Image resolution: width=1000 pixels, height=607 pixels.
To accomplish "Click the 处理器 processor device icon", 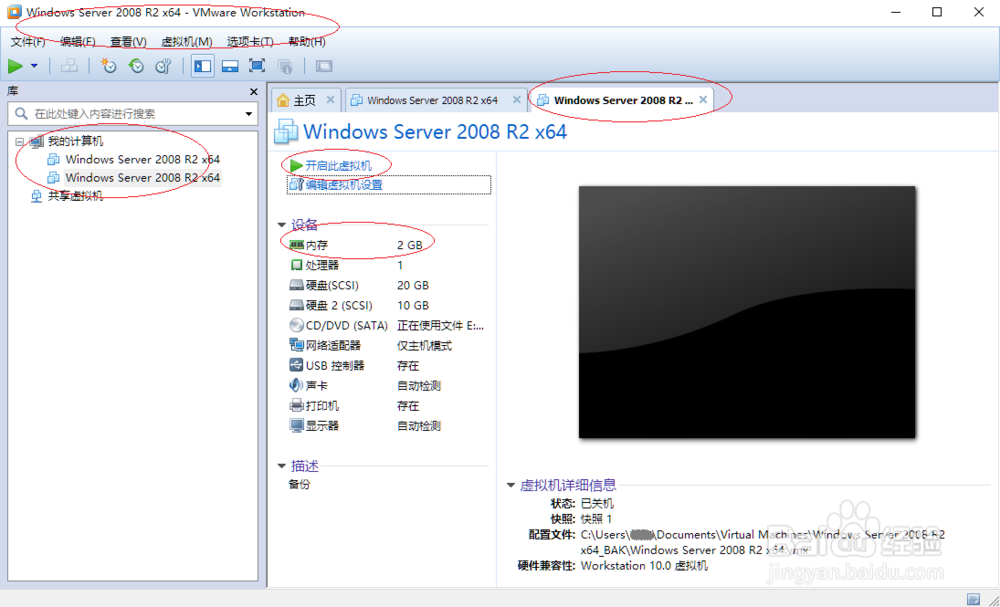I will point(296,265).
